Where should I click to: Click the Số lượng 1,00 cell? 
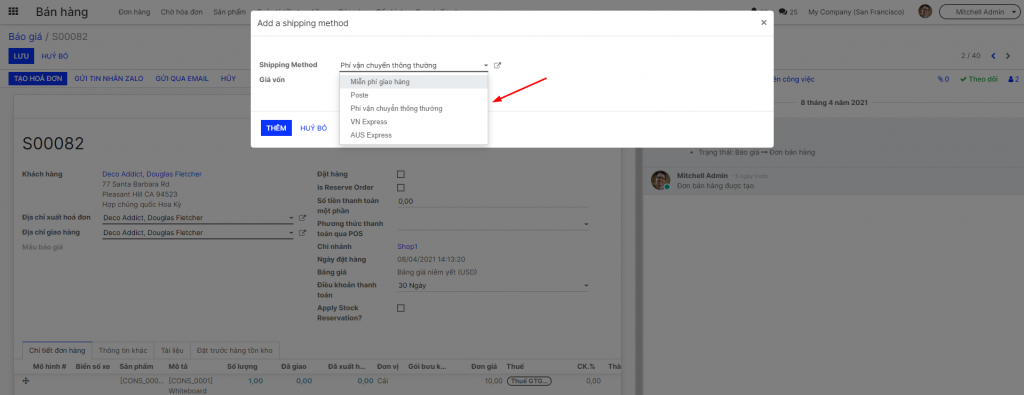coord(255,381)
